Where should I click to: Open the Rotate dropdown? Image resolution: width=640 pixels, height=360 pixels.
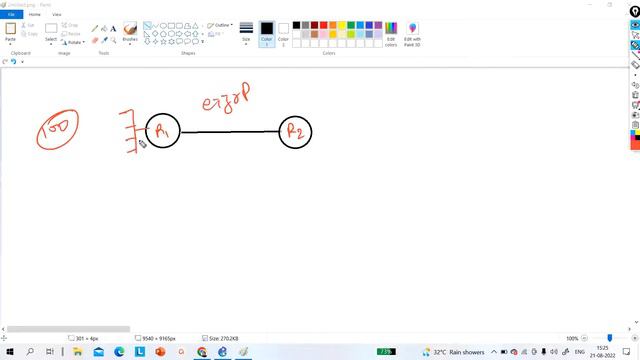tap(73, 42)
